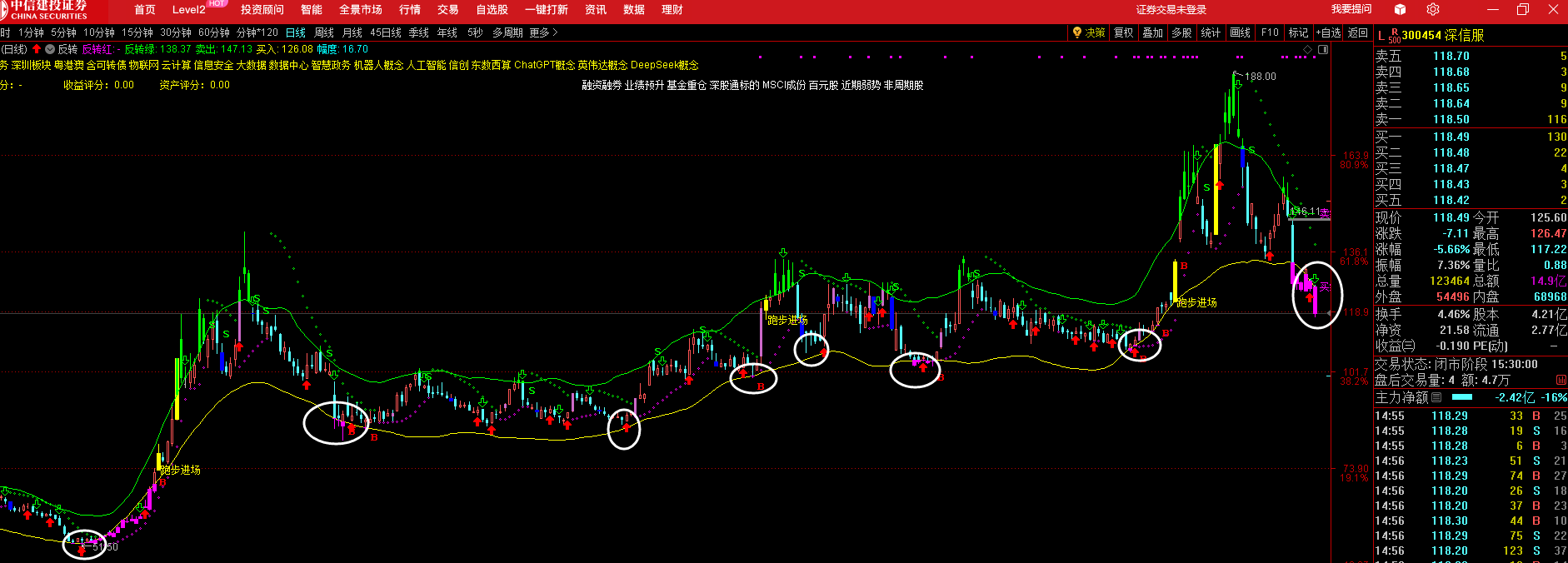Open the 一键打新 menu
Viewport: 1568px width, 563px height.
click(547, 10)
